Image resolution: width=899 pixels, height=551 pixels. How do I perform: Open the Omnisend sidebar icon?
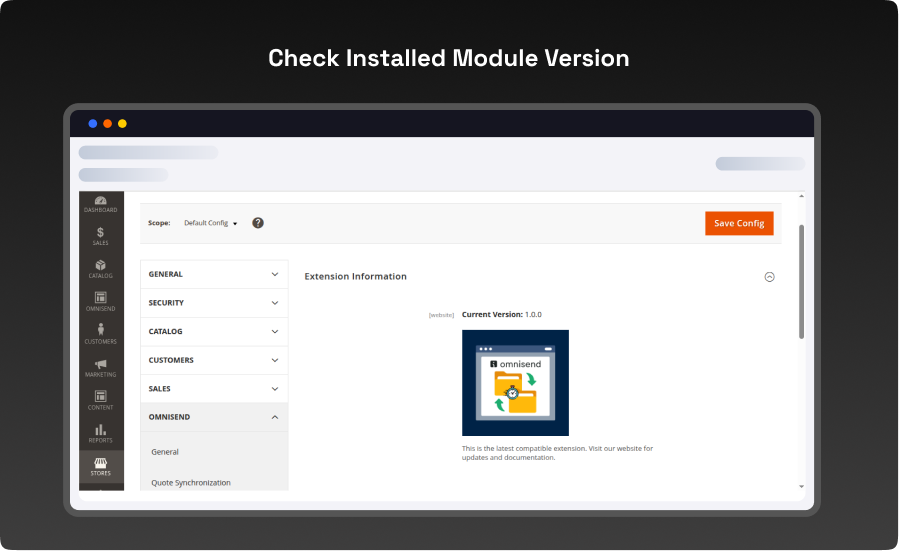pyautogui.click(x=101, y=301)
